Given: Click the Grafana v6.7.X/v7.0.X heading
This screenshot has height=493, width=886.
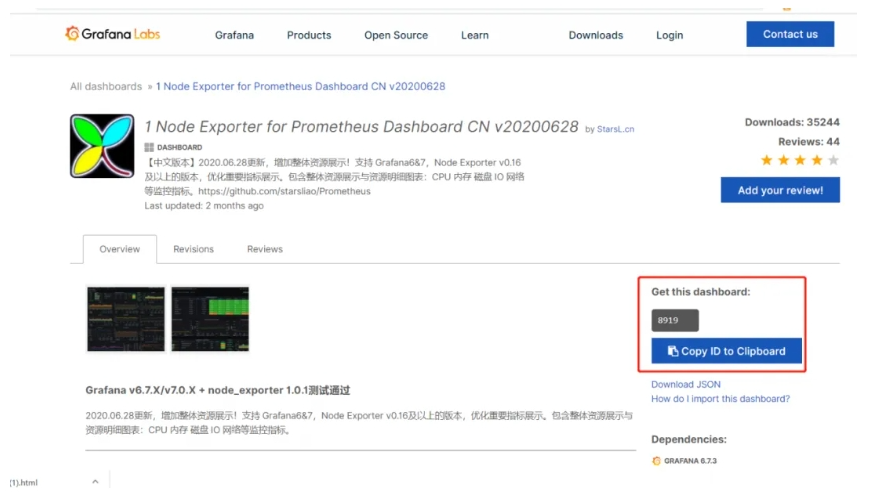Looking at the screenshot, I should click(x=218, y=390).
